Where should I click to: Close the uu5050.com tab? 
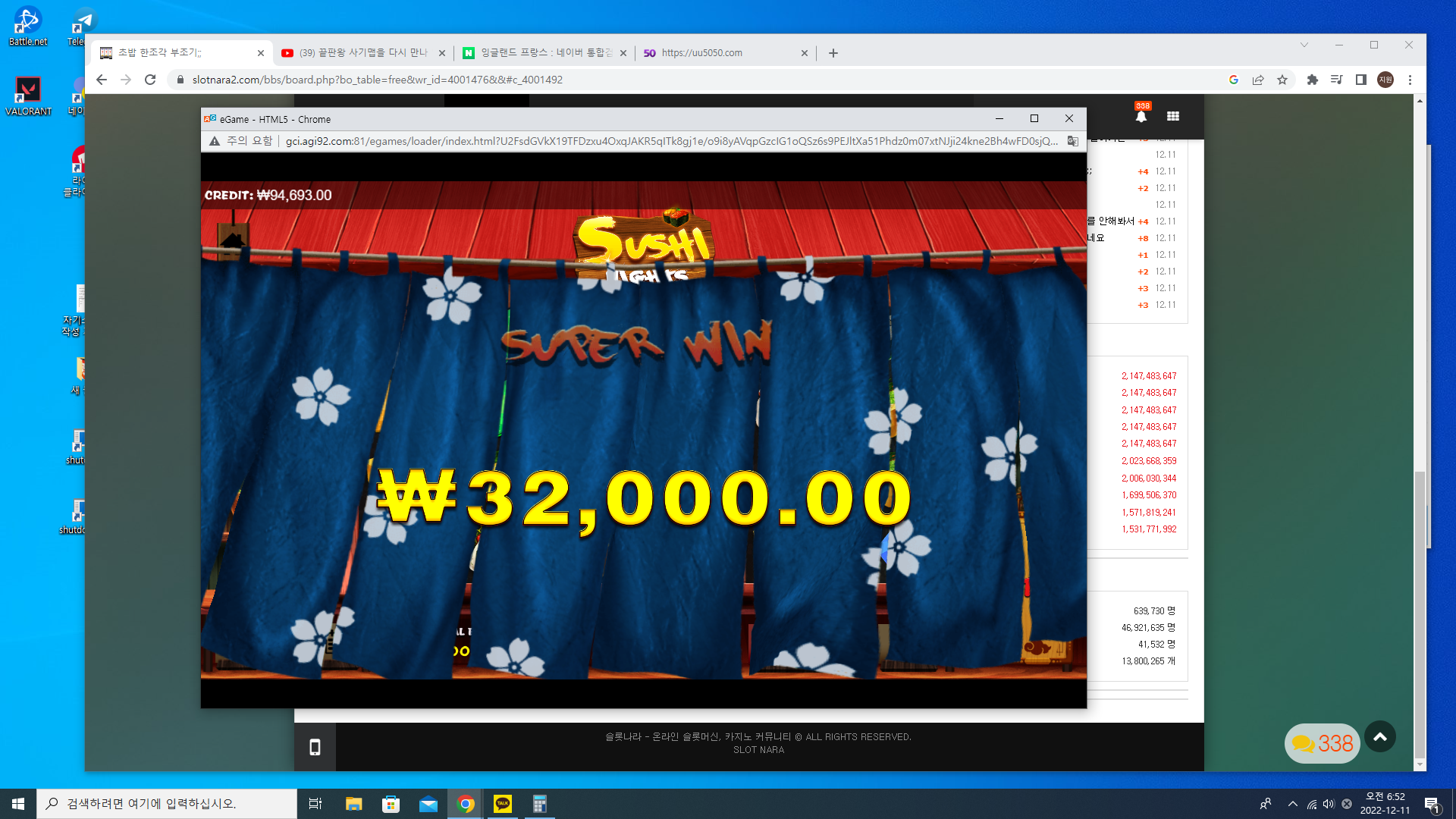[x=805, y=53]
